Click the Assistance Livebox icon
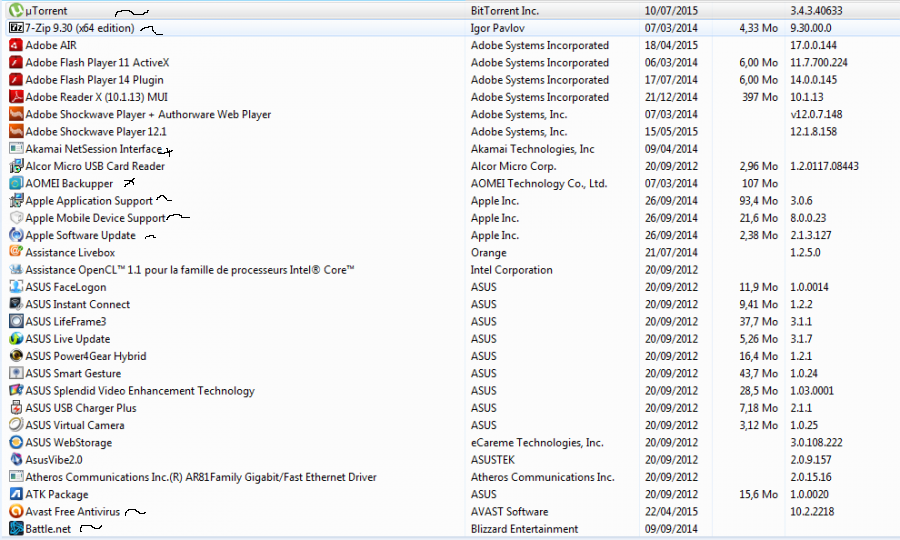 click(x=16, y=252)
